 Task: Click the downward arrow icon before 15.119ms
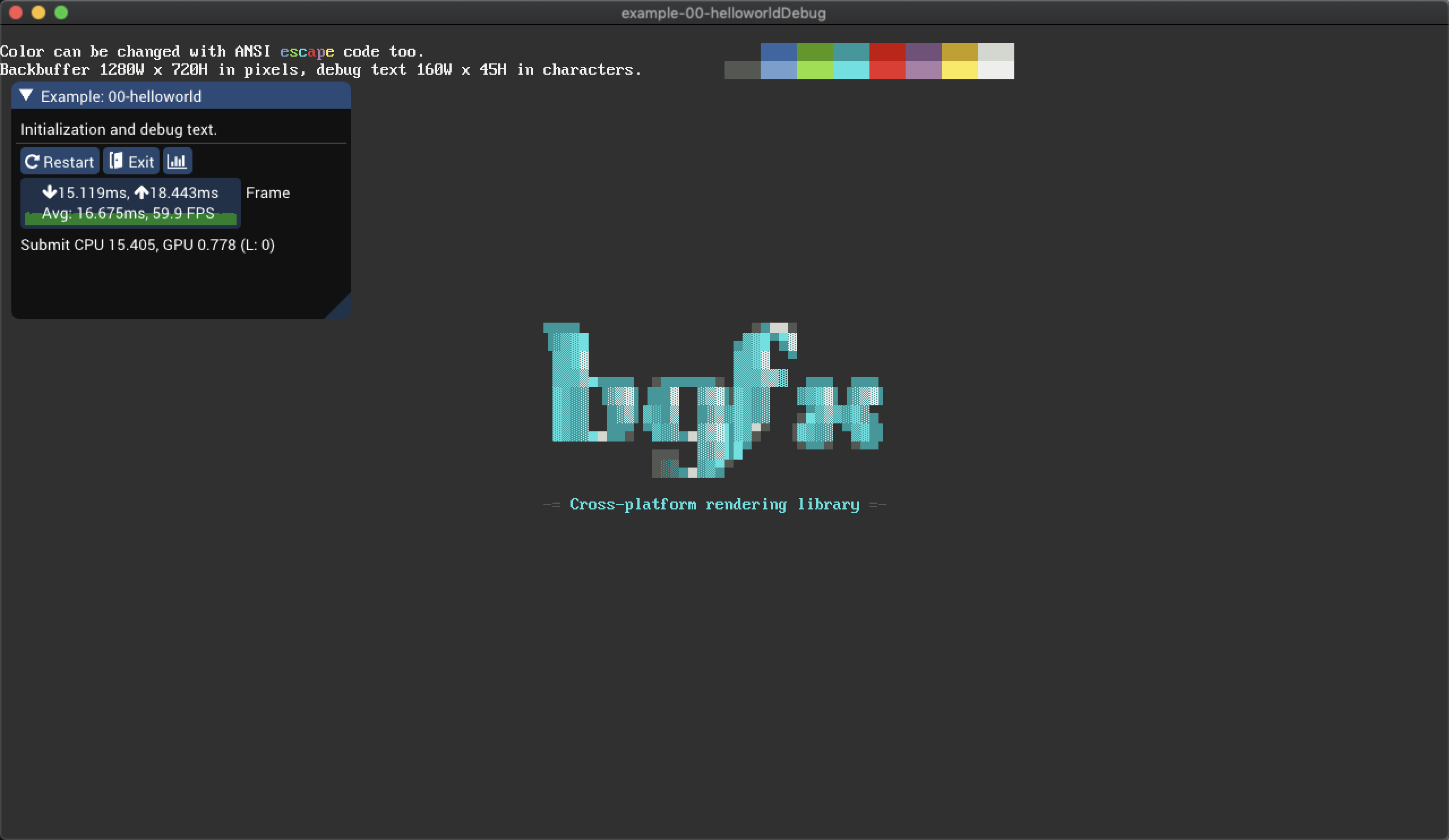pyautogui.click(x=49, y=192)
